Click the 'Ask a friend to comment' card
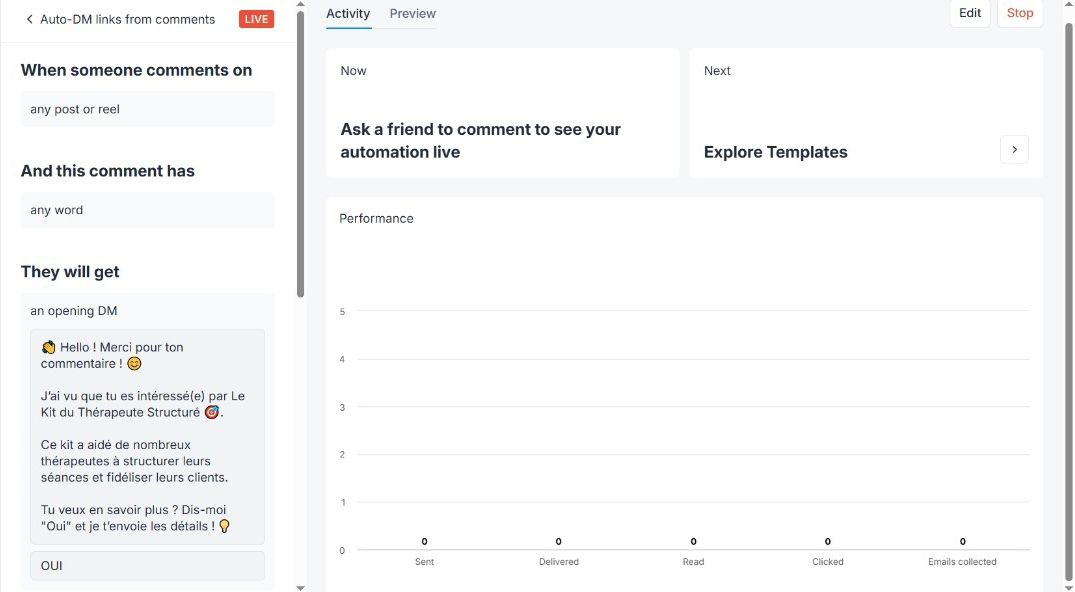The width and height of the screenshot is (1075, 592). point(502,113)
